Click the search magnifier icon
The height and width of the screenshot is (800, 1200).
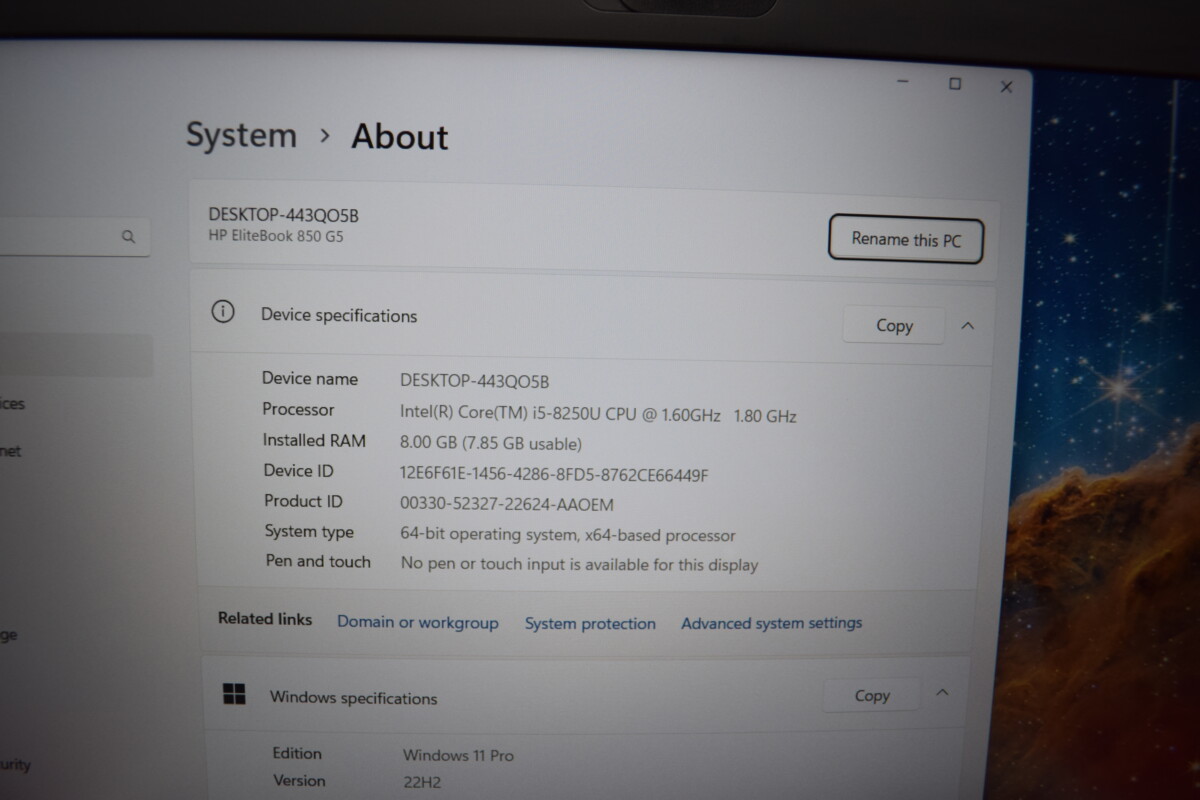(128, 237)
